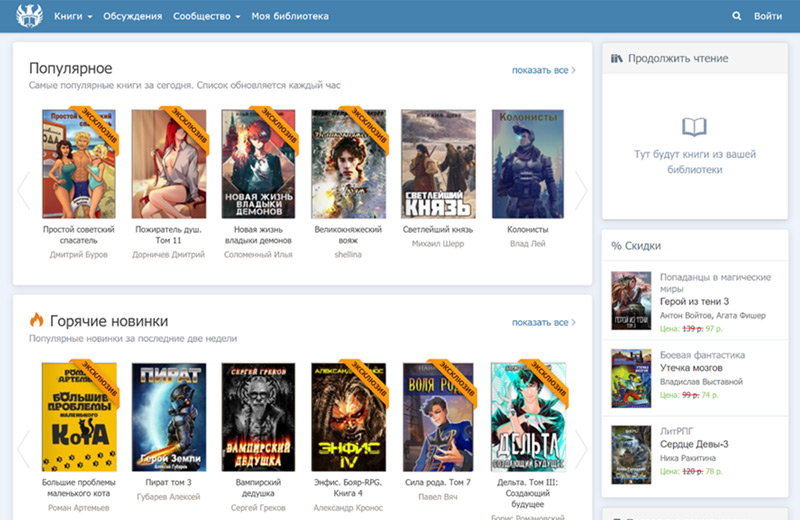Open the Герой из тени 3 discount thumbnail

pos(631,301)
